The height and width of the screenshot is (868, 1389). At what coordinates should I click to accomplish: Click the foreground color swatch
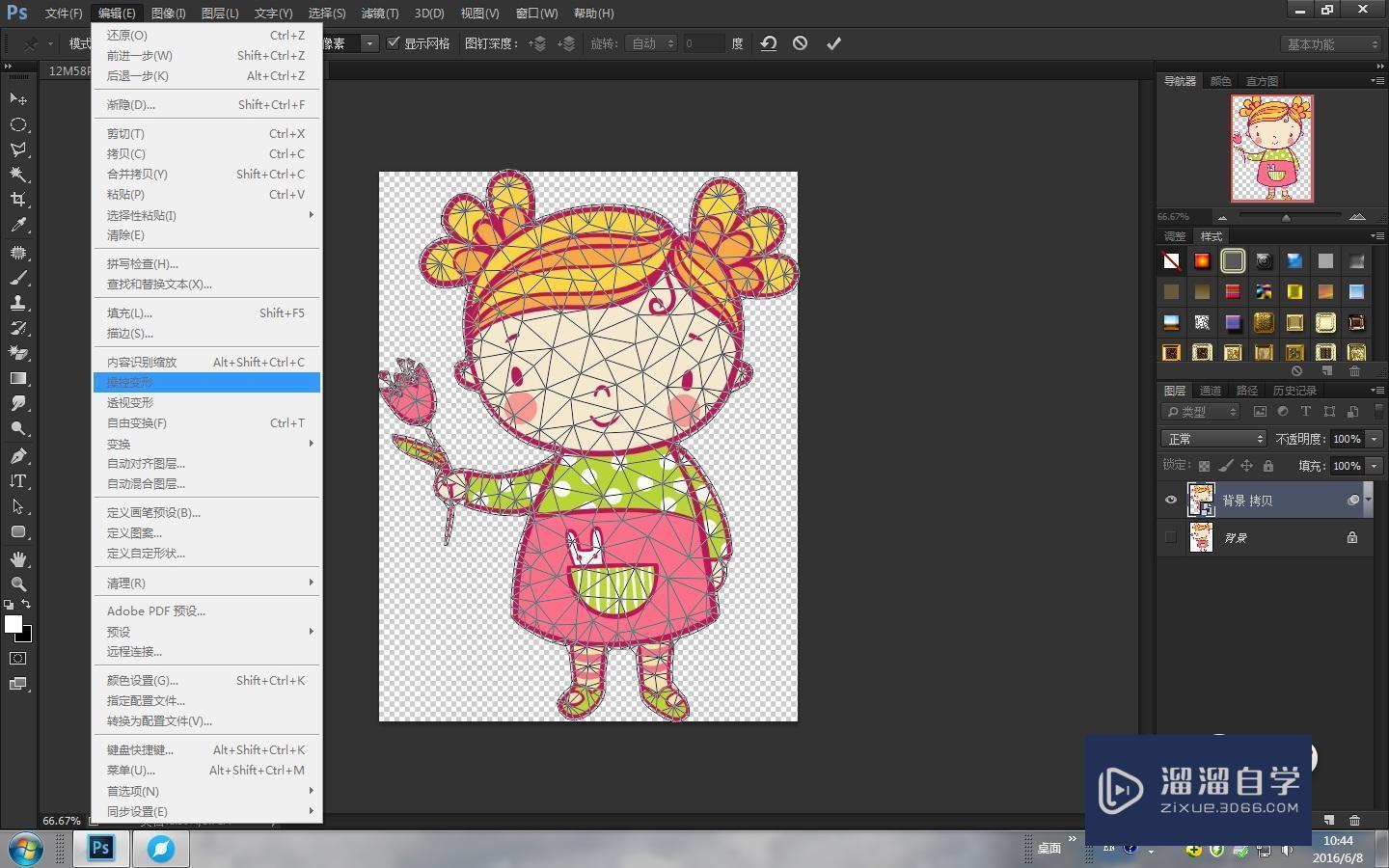click(x=13, y=624)
